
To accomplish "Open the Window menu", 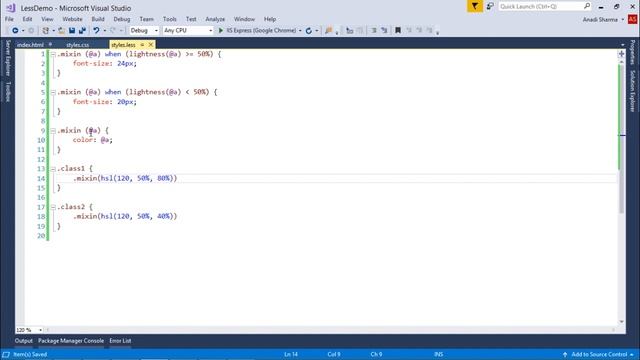I will [x=244, y=19].
